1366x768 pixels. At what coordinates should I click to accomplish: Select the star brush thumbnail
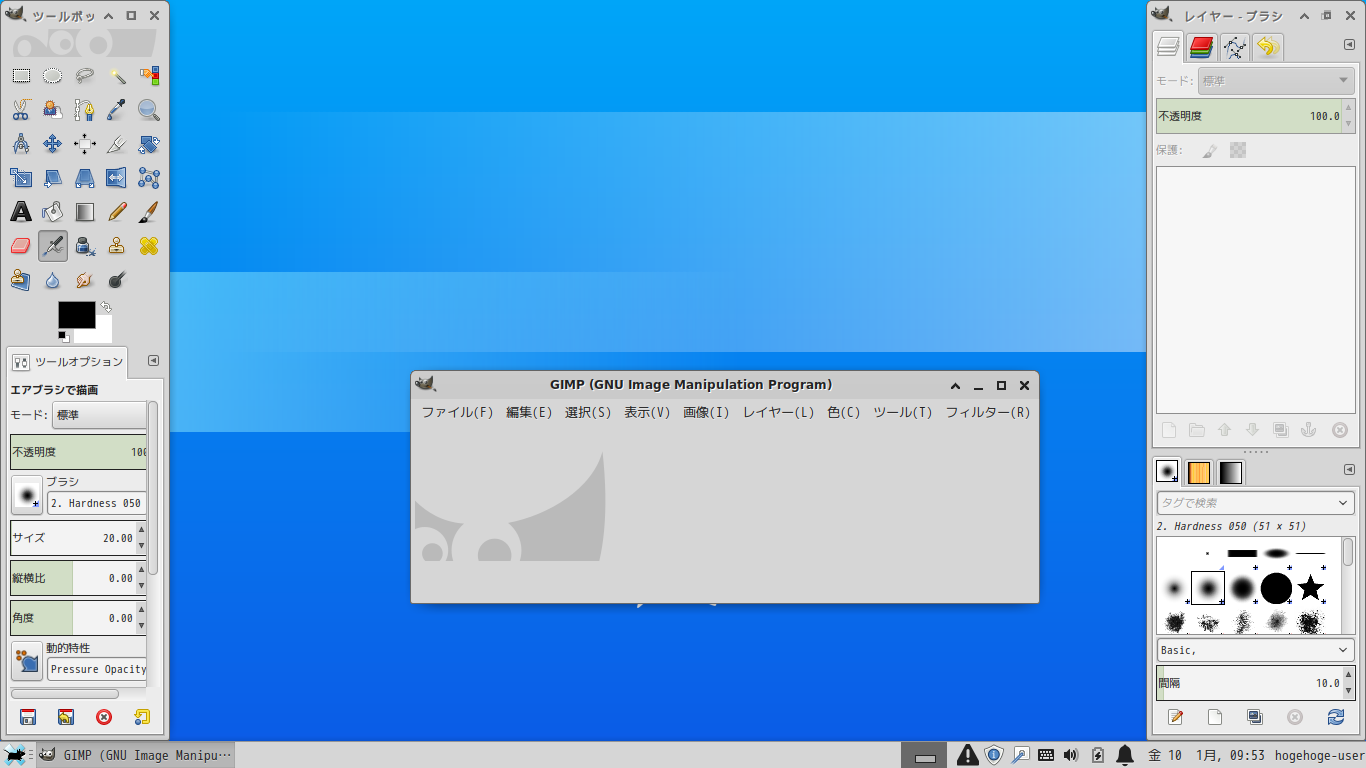click(x=1310, y=588)
